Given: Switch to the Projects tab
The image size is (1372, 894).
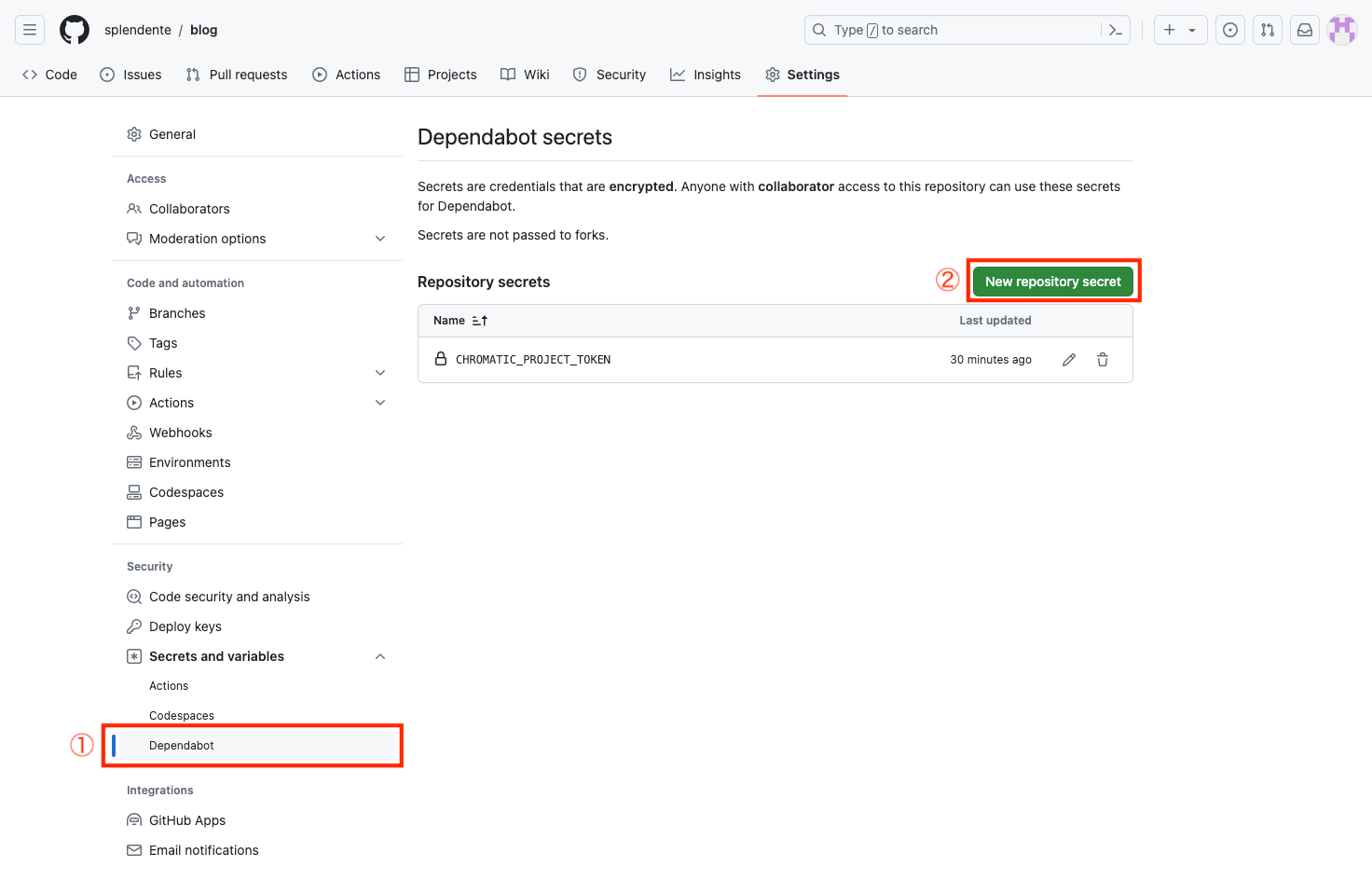Looking at the screenshot, I should (x=441, y=75).
